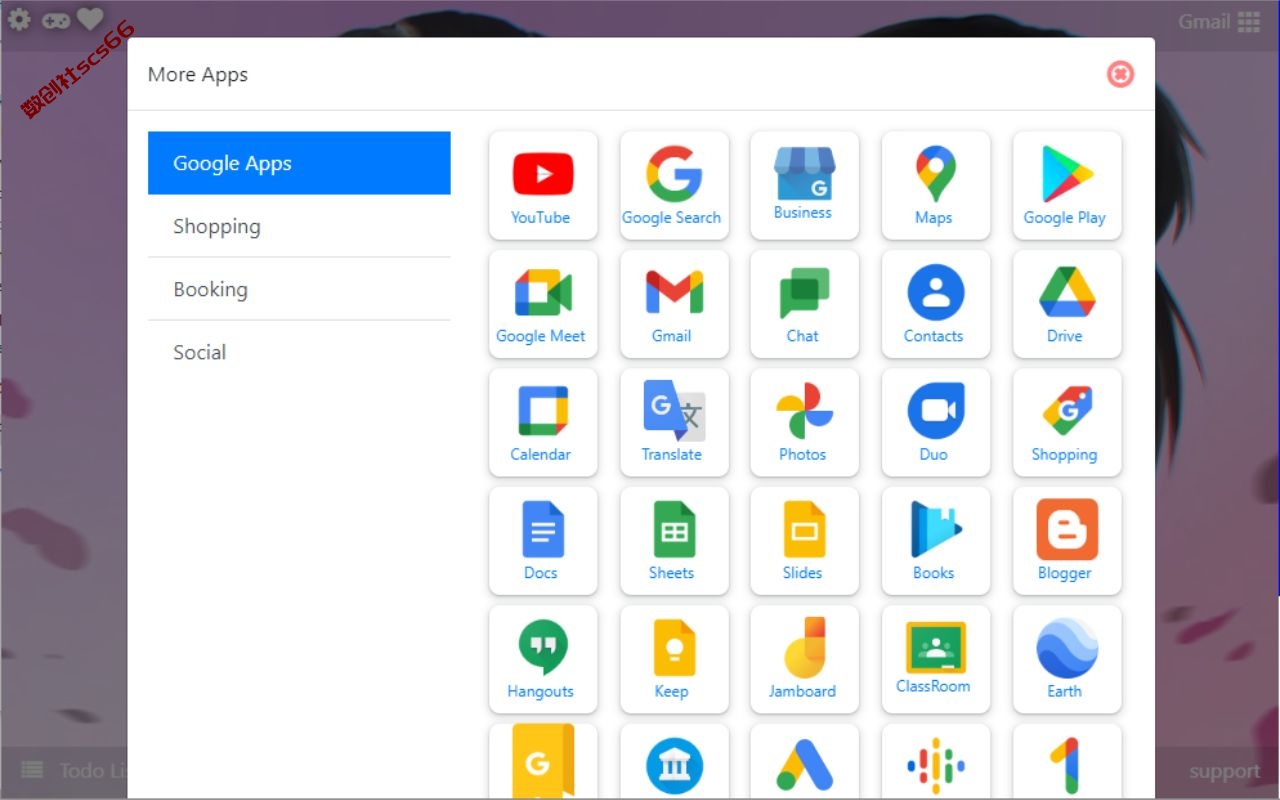Image resolution: width=1280 pixels, height=800 pixels.
Task: Open the Calendar app tile
Action: tap(543, 422)
